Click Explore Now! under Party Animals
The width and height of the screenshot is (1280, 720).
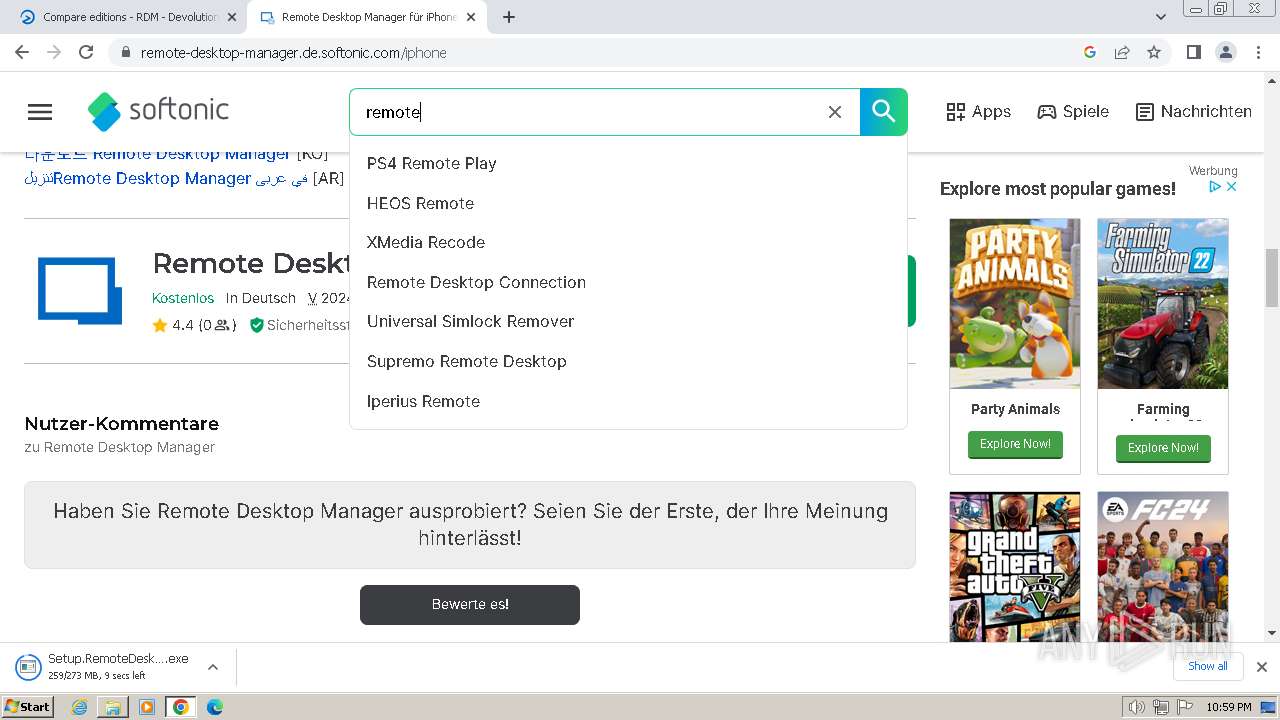point(1015,444)
